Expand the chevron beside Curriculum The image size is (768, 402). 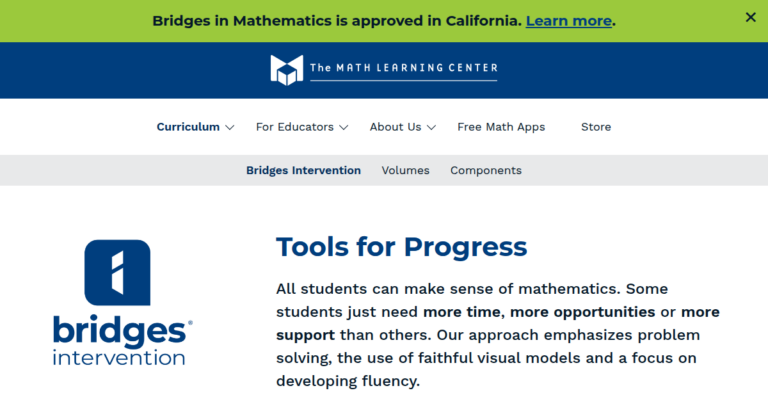click(229, 127)
